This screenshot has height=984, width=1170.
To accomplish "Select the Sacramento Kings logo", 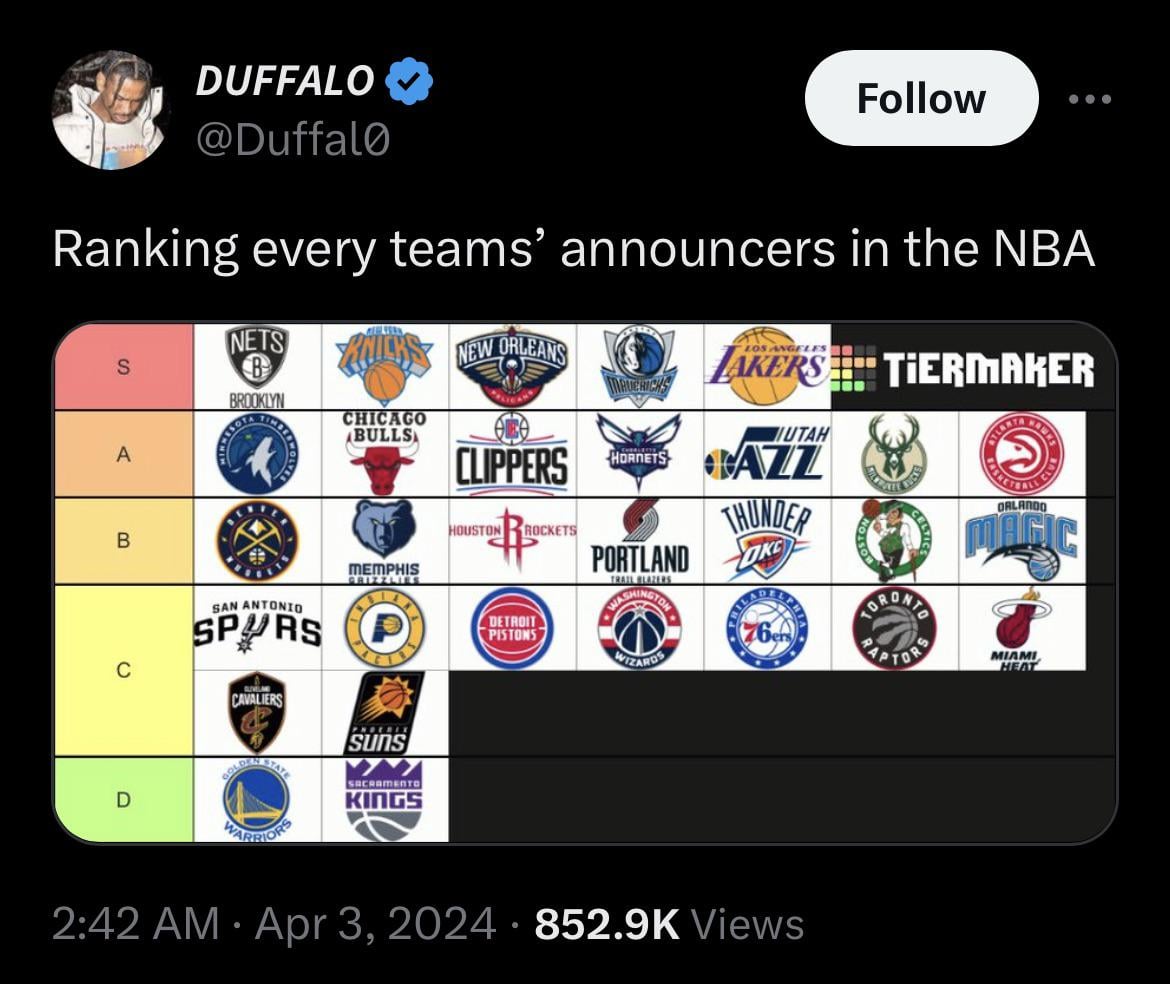I will [385, 799].
